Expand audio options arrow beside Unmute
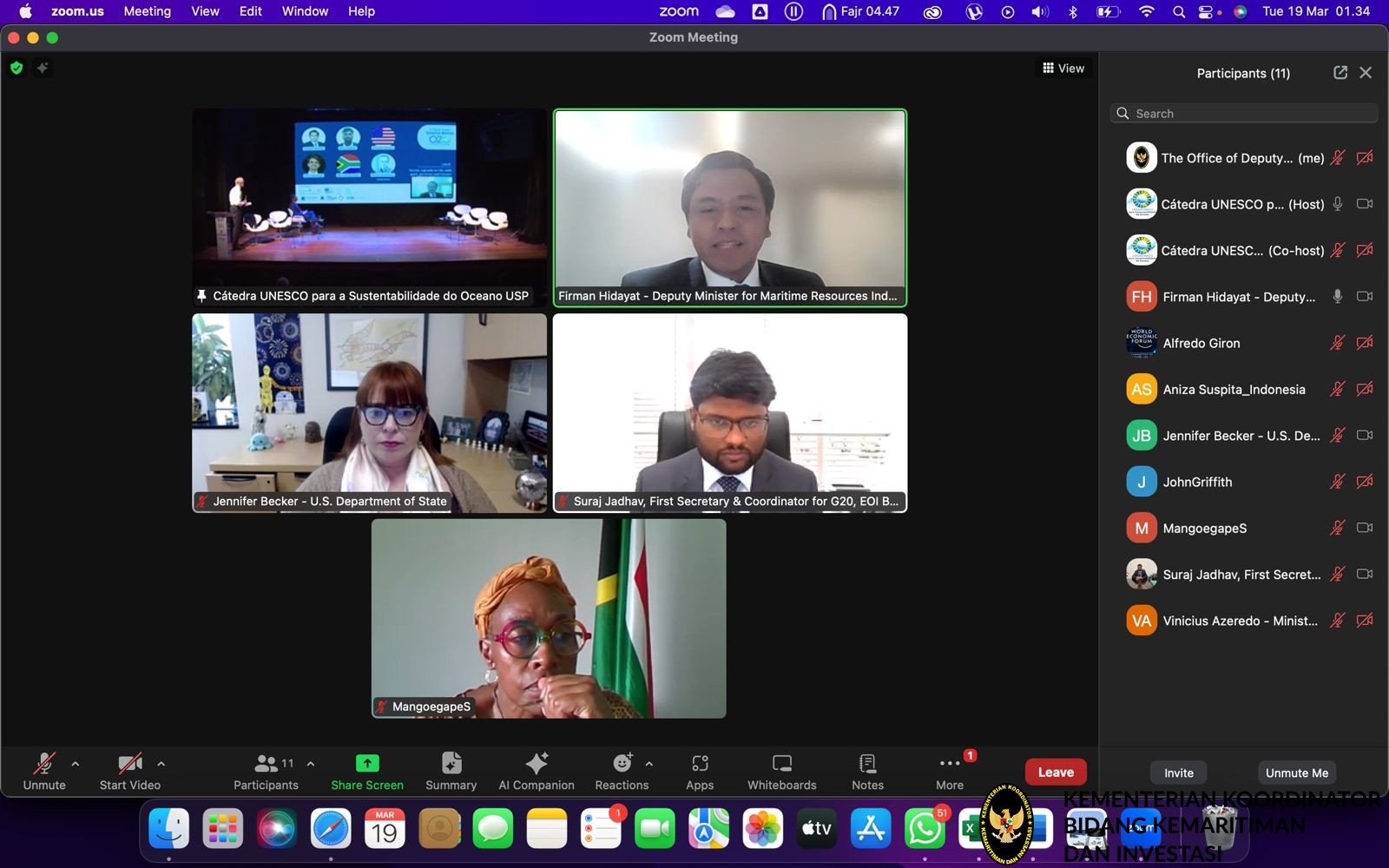Screen dimensions: 1389x868 coord(76,764)
